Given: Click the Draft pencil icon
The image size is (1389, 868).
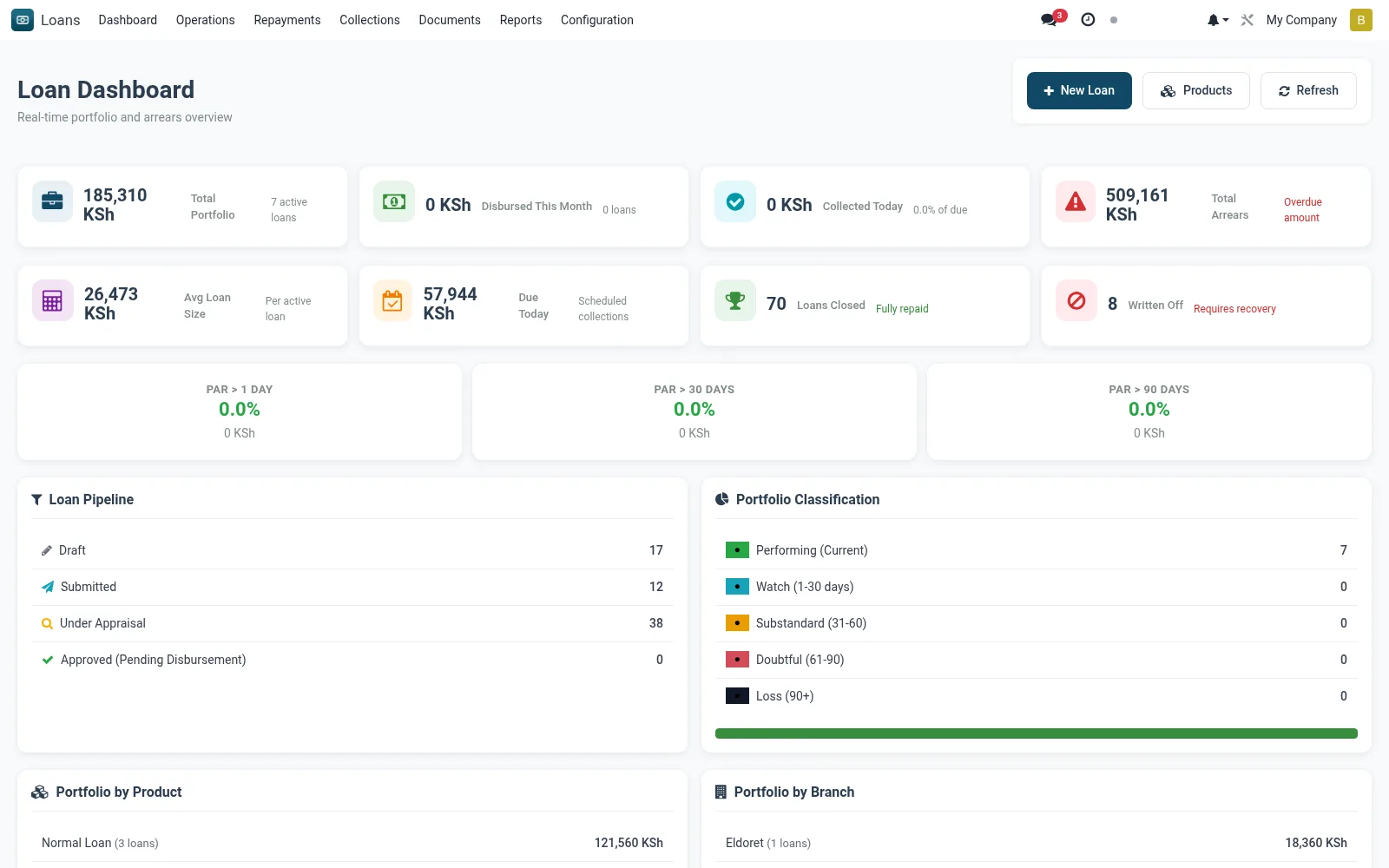Looking at the screenshot, I should tap(47, 550).
